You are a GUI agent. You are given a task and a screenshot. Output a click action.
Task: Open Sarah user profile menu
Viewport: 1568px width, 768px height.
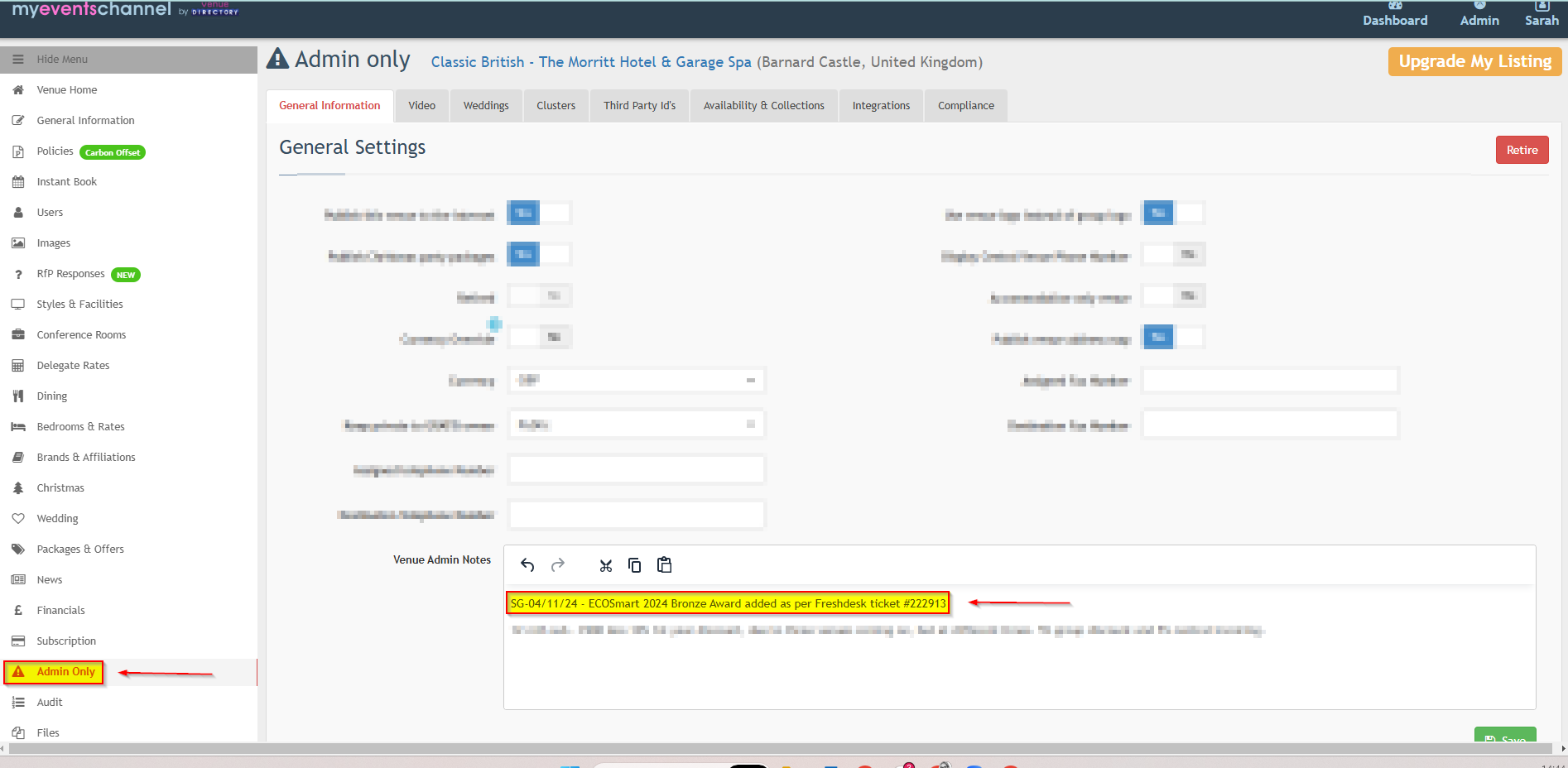[x=1542, y=15]
